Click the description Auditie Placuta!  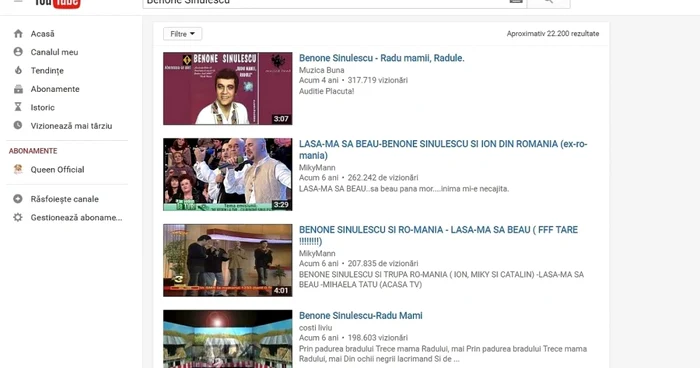(x=326, y=91)
